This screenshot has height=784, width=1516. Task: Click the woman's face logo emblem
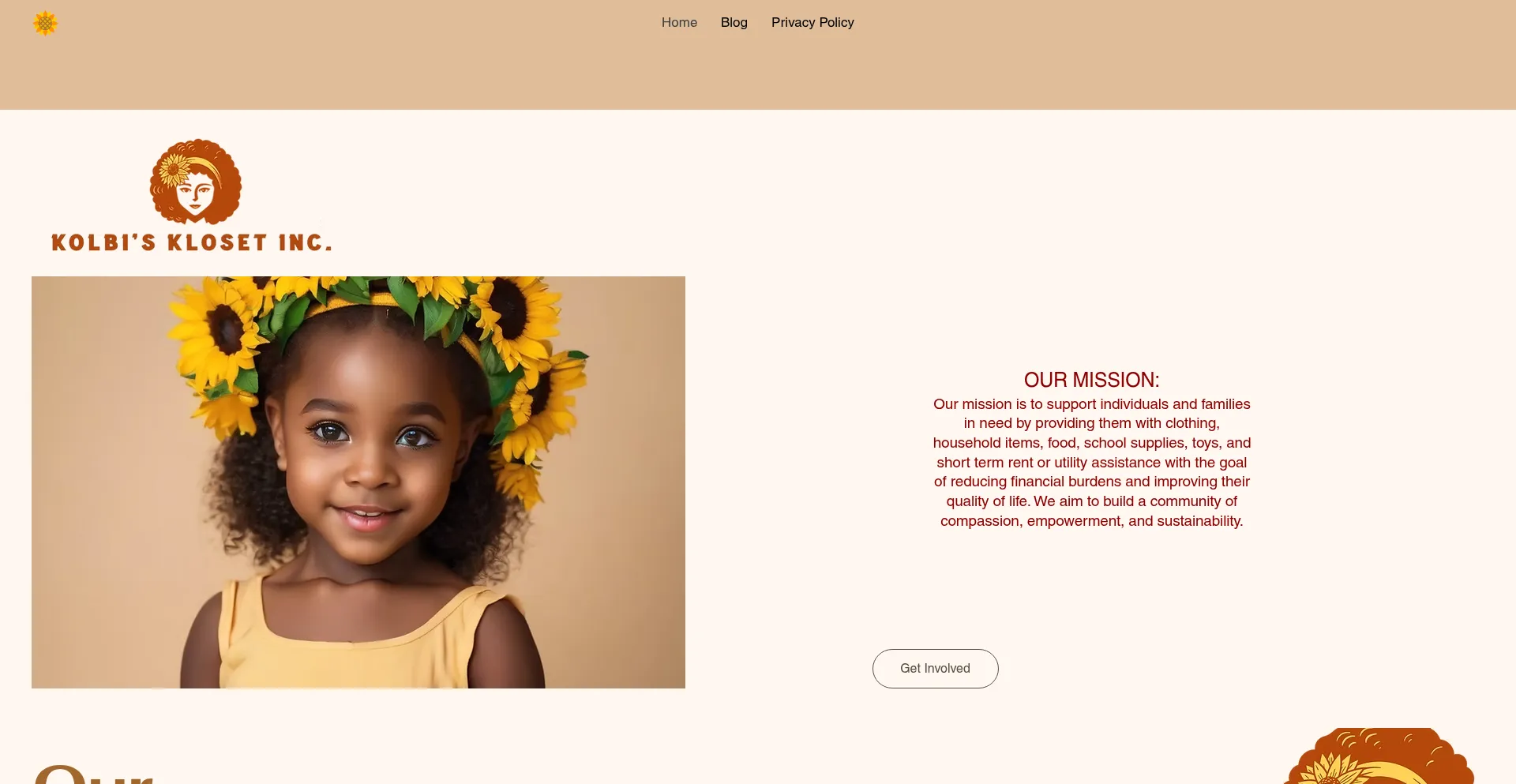click(196, 182)
